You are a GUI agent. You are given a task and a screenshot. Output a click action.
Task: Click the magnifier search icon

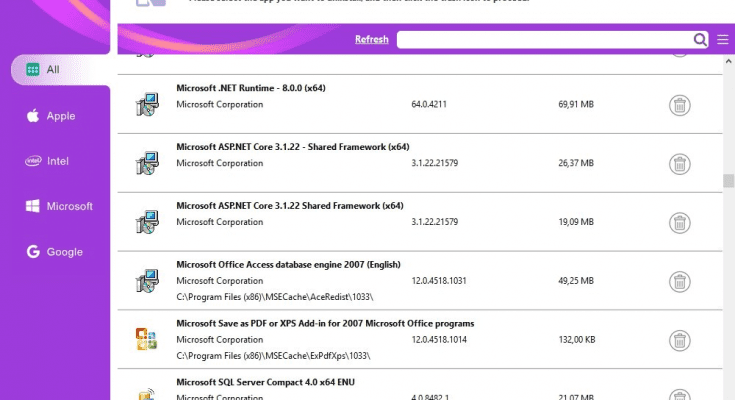click(x=700, y=39)
